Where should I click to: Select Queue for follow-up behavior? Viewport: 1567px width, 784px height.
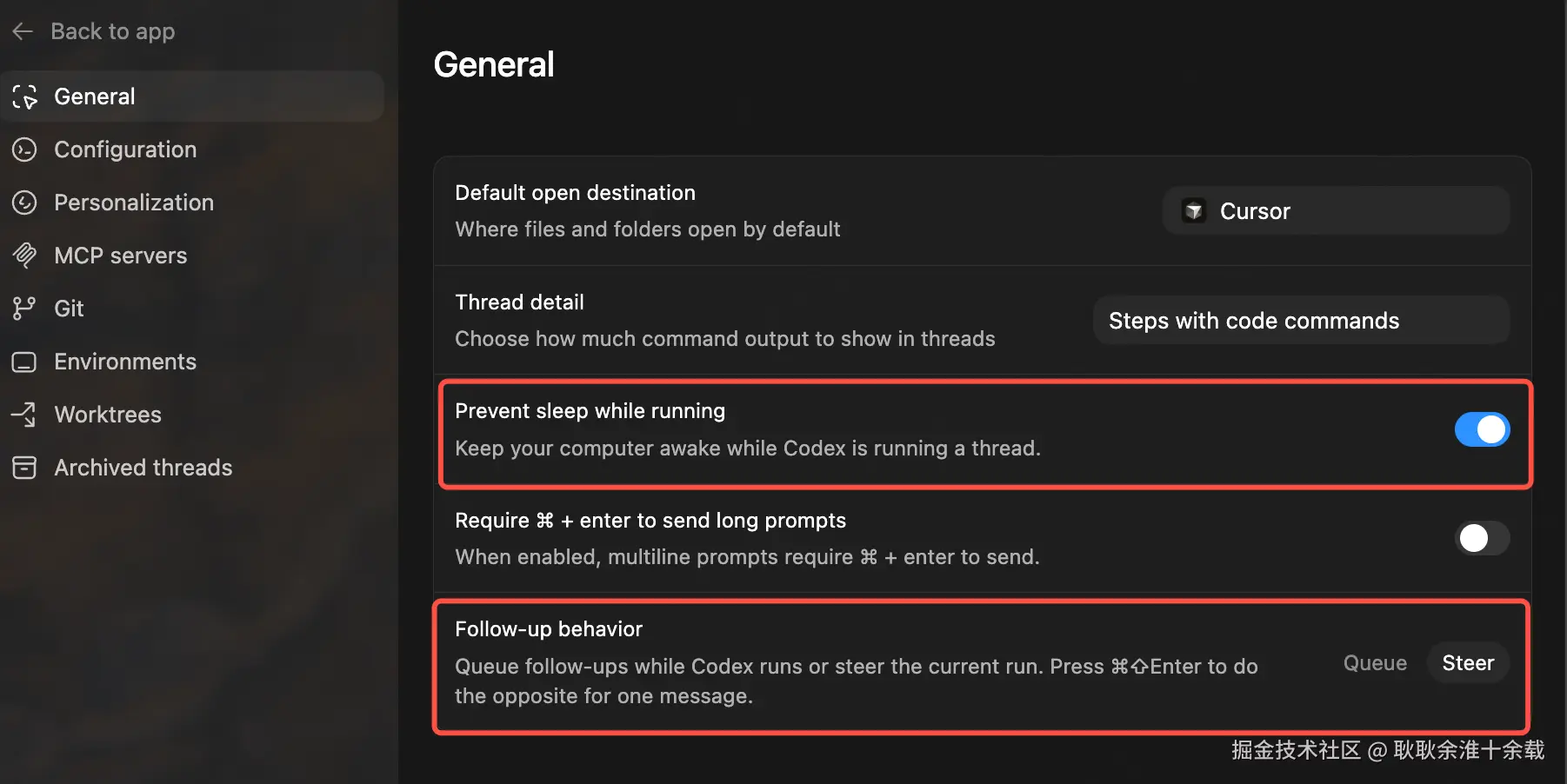(x=1374, y=663)
